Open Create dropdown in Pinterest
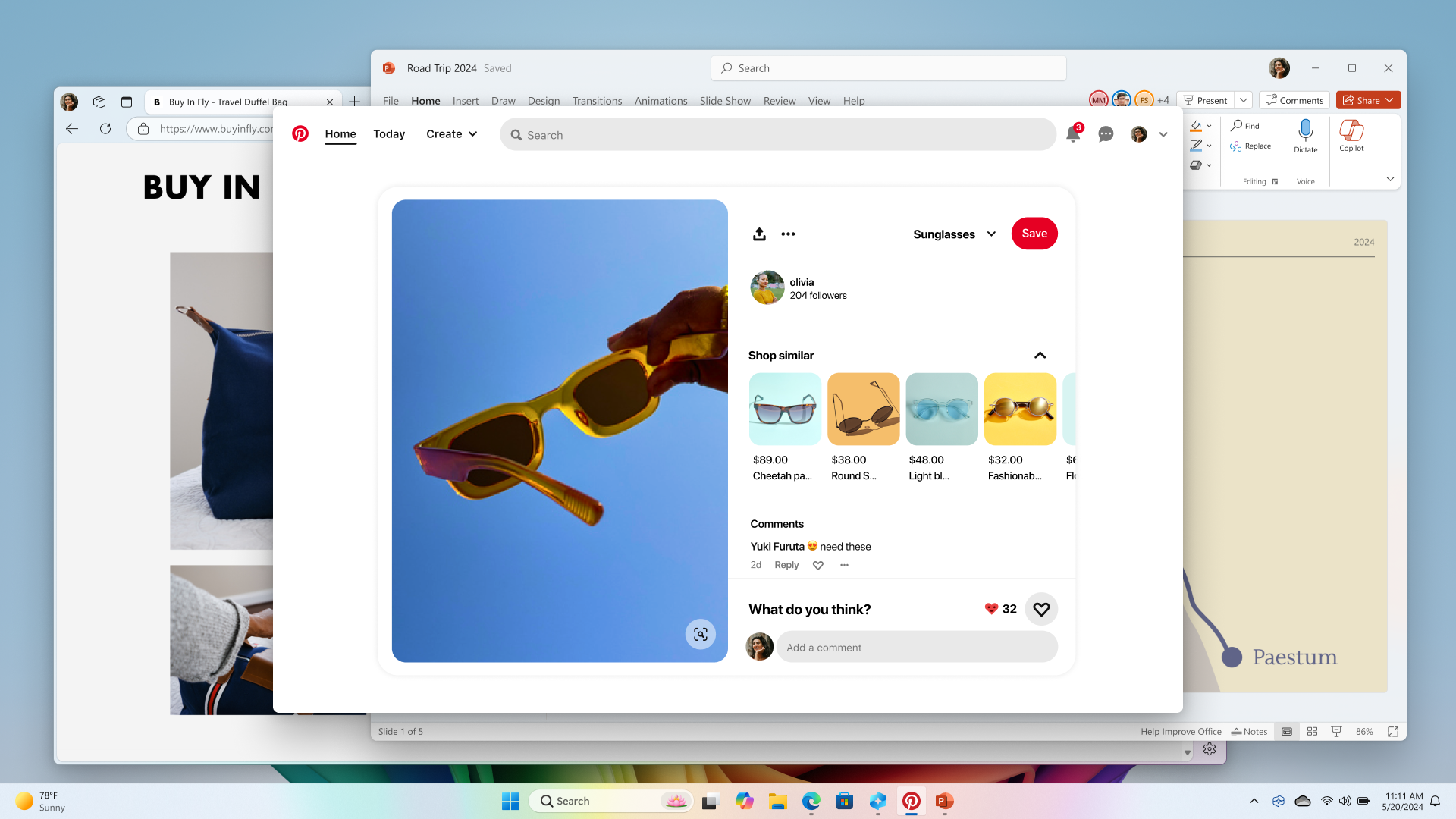1456x819 pixels. click(452, 134)
